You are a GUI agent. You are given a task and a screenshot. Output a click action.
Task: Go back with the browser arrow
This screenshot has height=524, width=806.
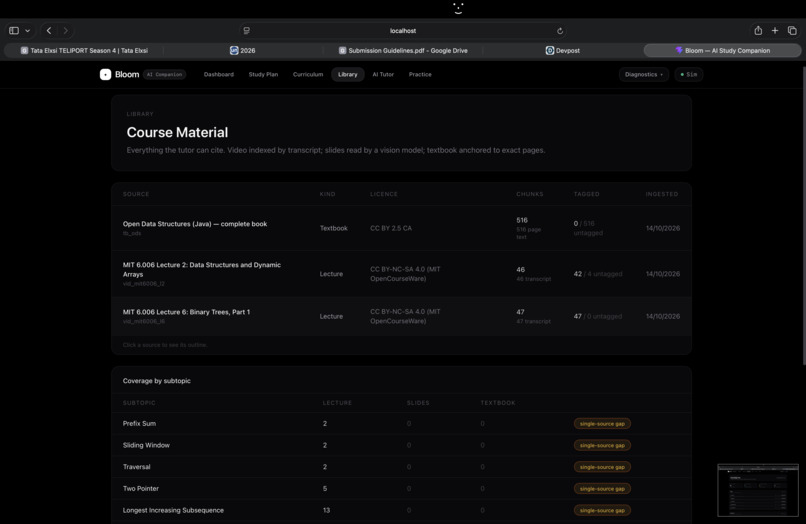point(49,31)
